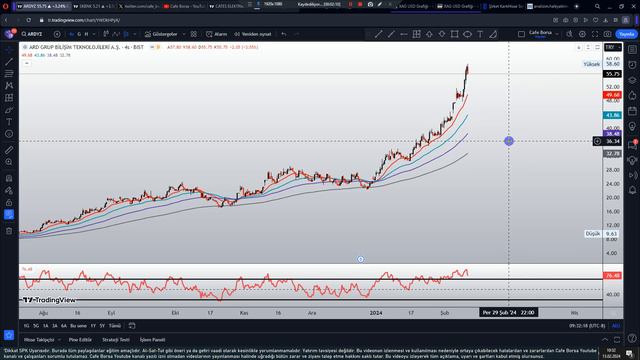Toggle the lock all drawings icon
The width and height of the screenshot is (640, 360).
[9, 202]
